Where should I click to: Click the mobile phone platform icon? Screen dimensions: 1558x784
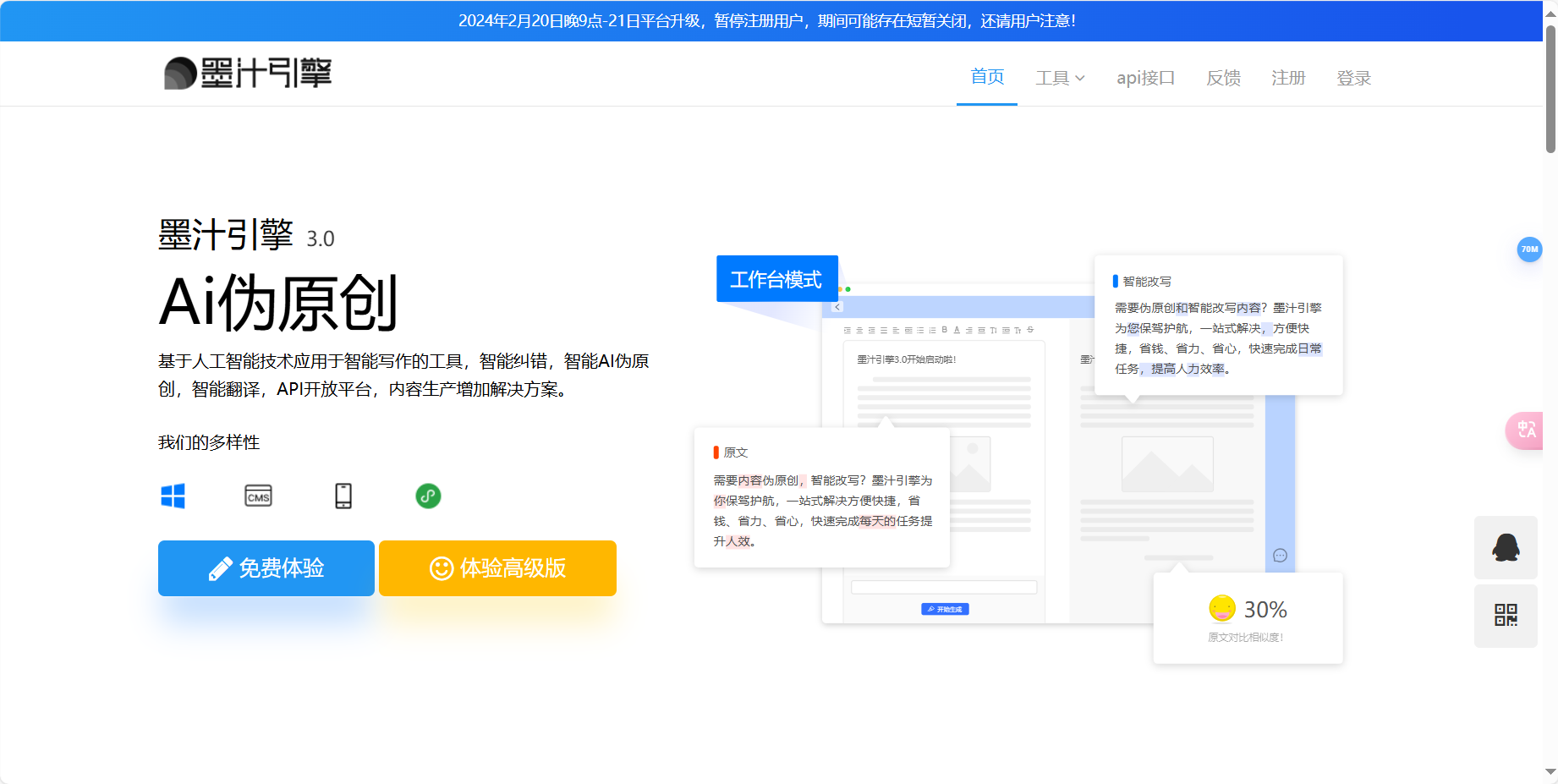pos(343,496)
